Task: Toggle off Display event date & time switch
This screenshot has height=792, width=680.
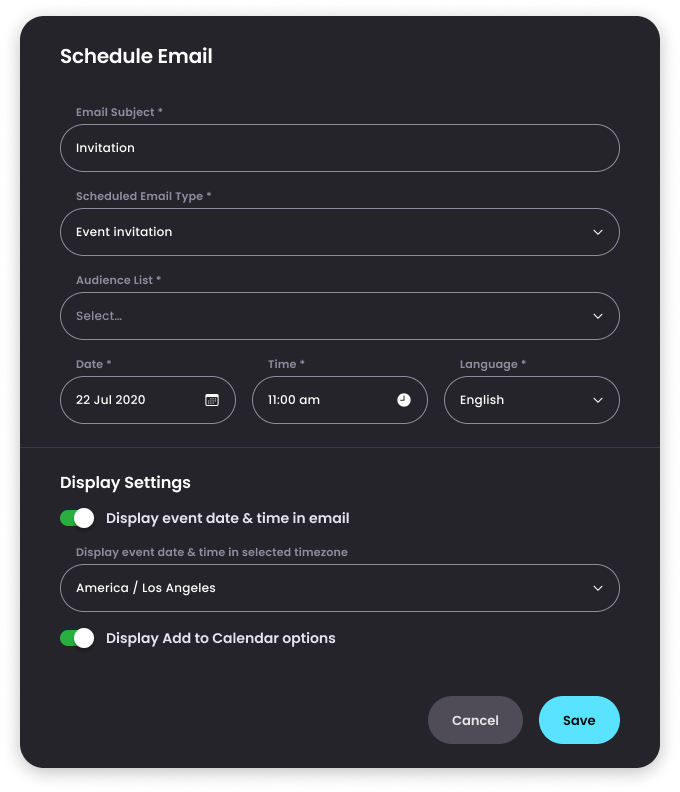Action: (x=77, y=518)
